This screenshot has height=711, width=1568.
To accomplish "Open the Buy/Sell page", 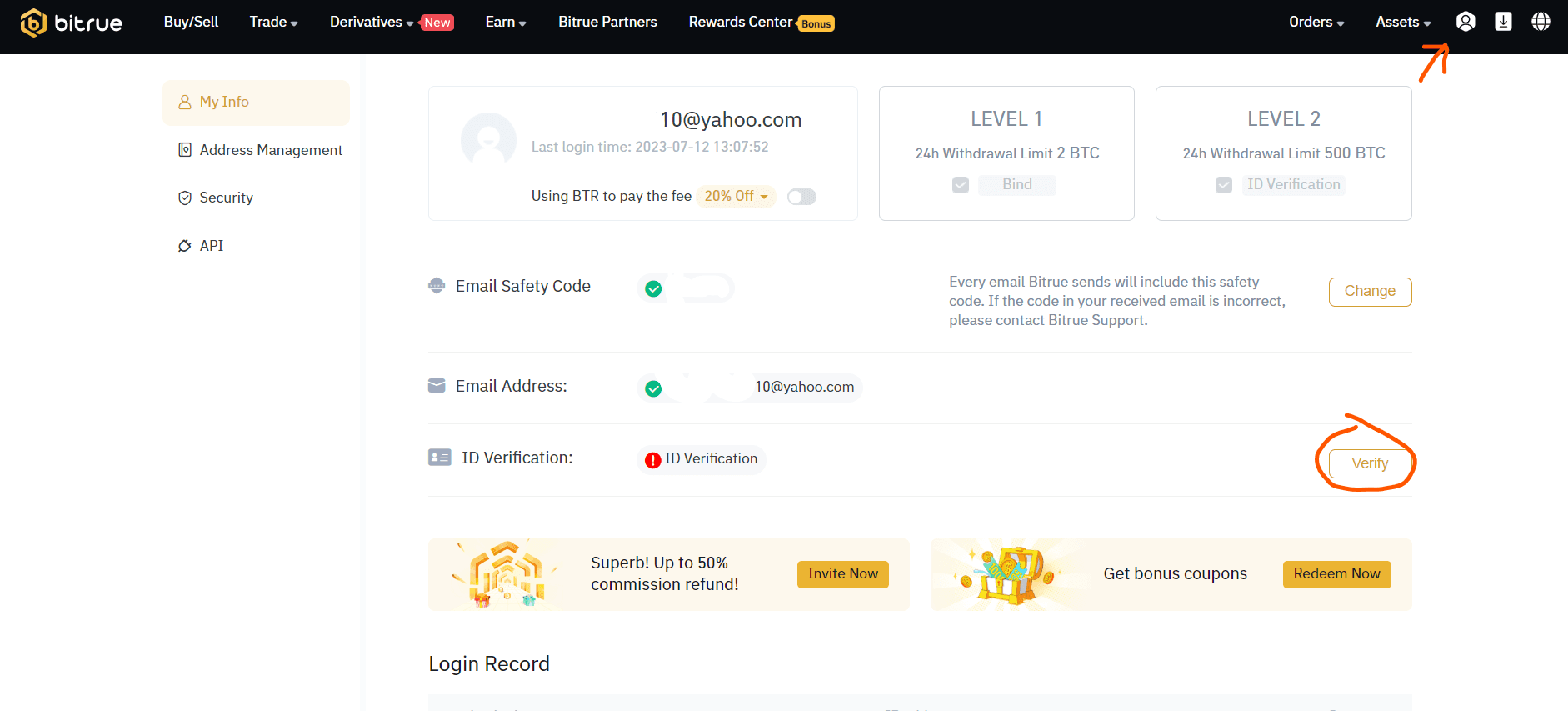I will coord(191,23).
